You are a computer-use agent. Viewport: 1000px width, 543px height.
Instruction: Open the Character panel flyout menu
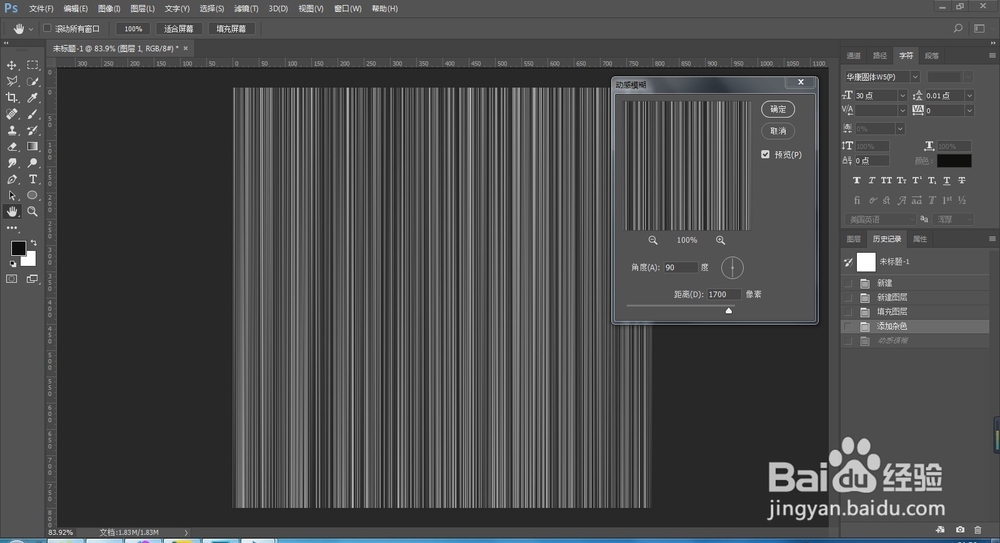tap(992, 56)
